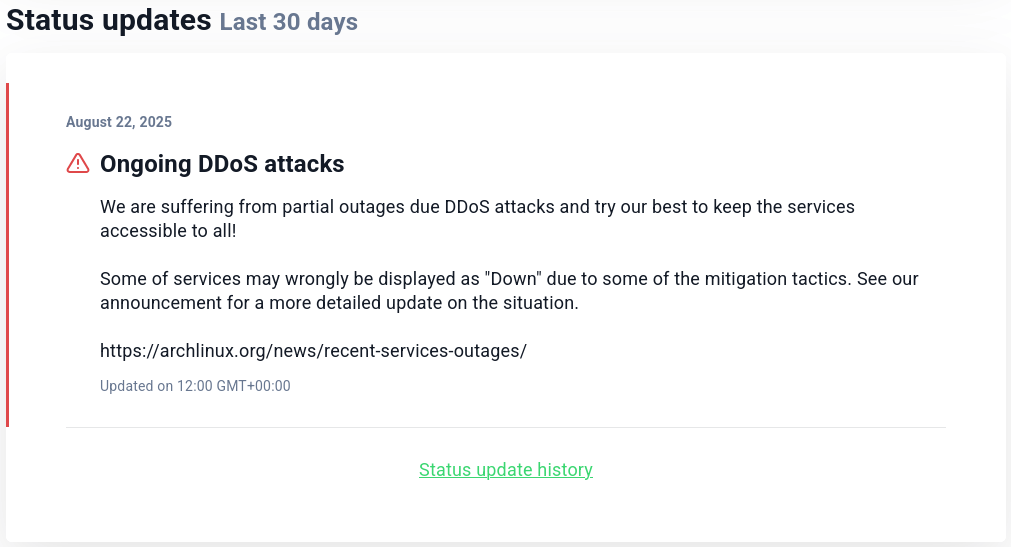Click the "Ongoing" word in the heading
The image size is (1011, 547).
click(146, 164)
